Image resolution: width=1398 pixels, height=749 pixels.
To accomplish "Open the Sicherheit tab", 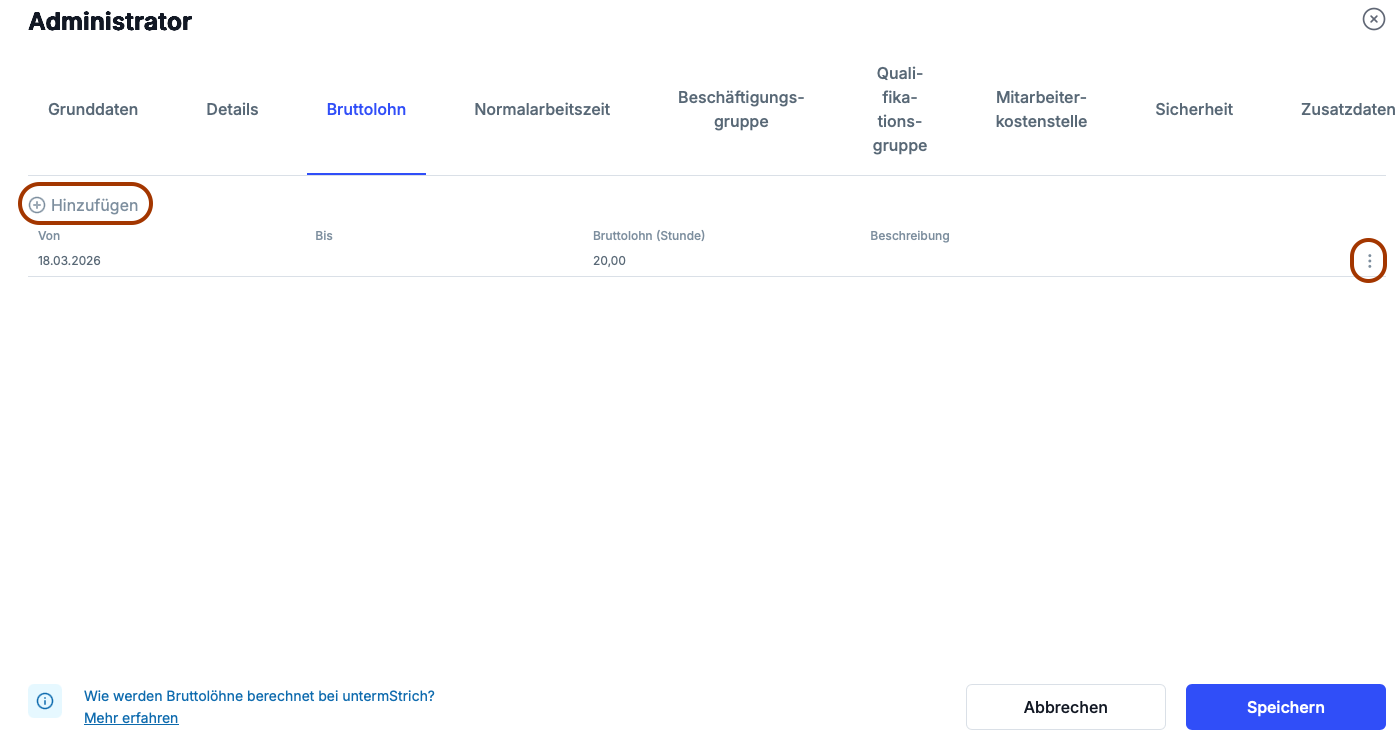I will coord(1194,110).
